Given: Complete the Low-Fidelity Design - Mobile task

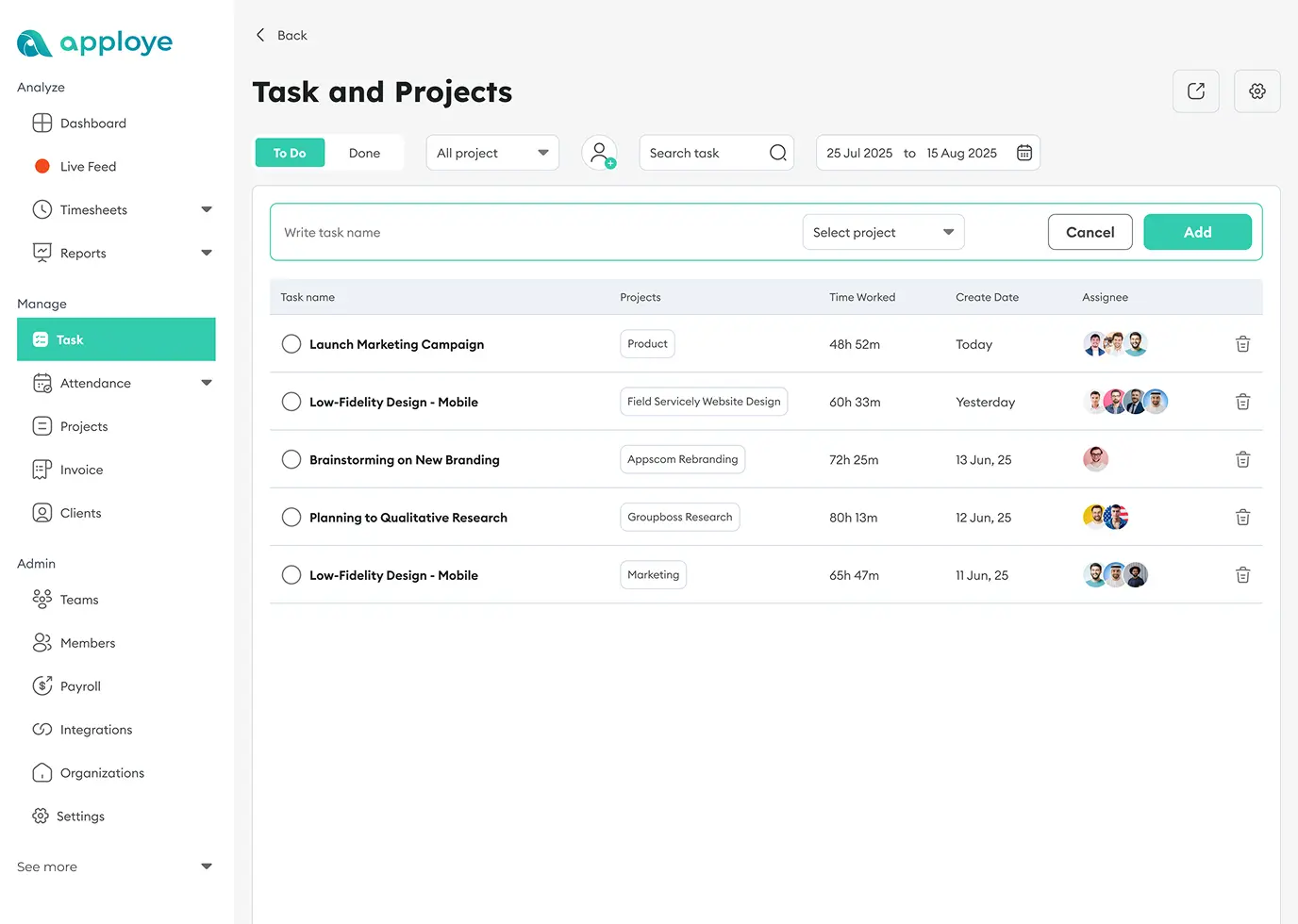Looking at the screenshot, I should pyautogui.click(x=291, y=402).
